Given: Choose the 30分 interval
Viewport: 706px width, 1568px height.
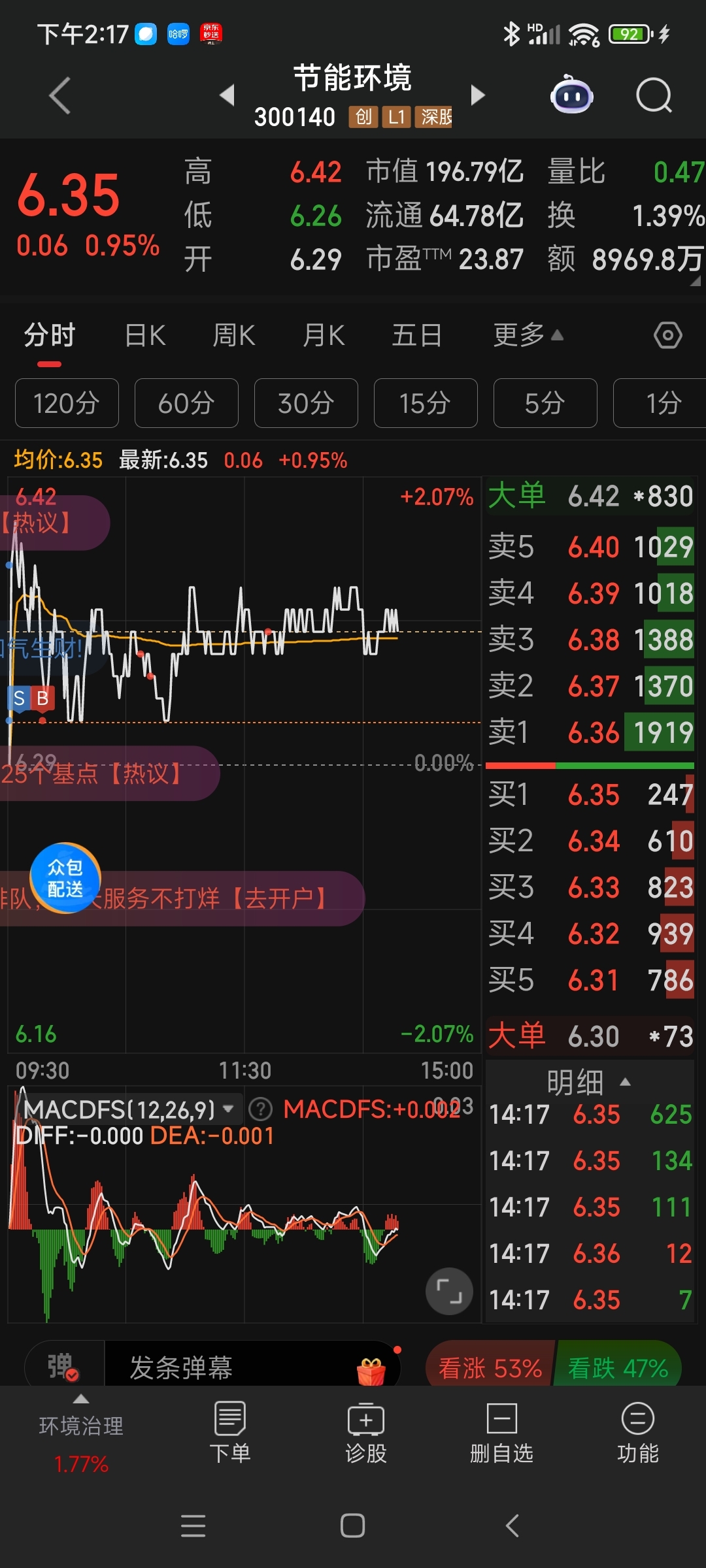Looking at the screenshot, I should (x=306, y=403).
